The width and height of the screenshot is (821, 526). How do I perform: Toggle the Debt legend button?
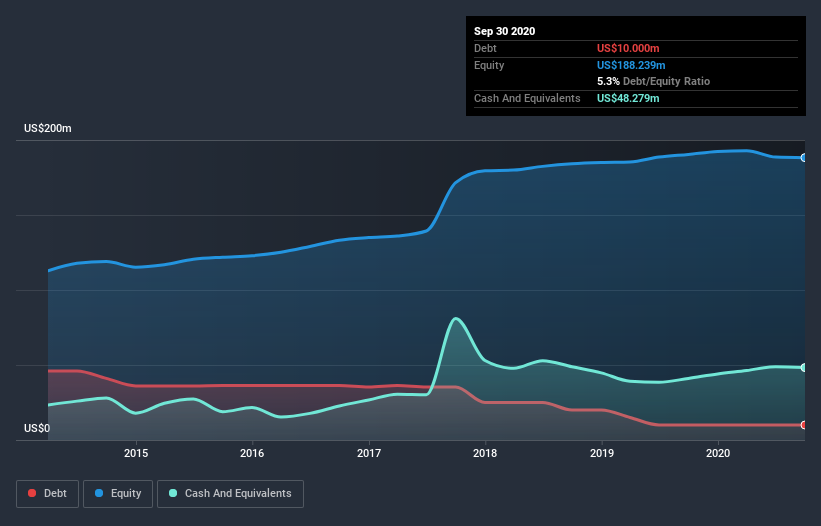pyautogui.click(x=47, y=494)
